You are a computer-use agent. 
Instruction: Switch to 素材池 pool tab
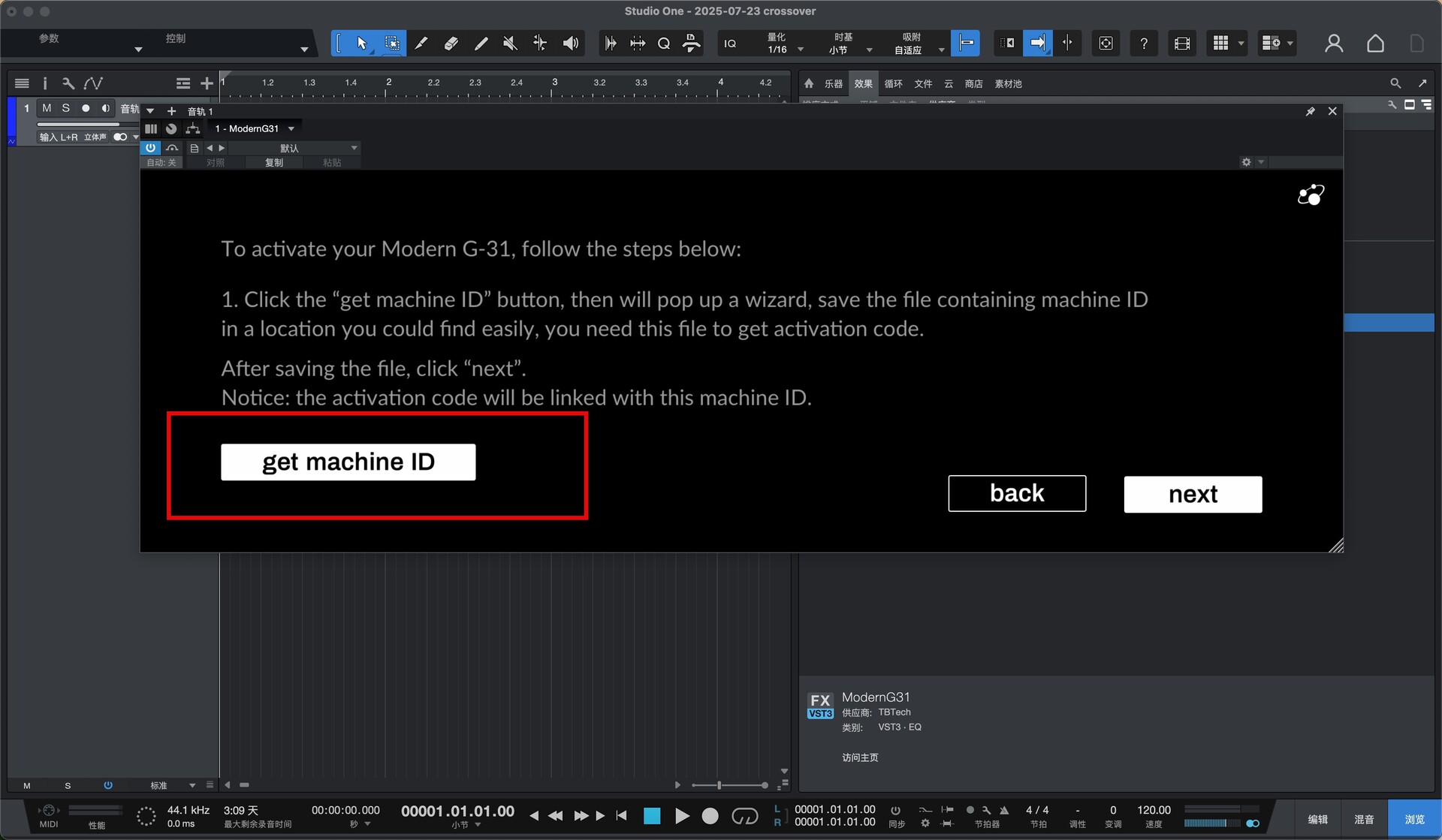[x=1008, y=84]
